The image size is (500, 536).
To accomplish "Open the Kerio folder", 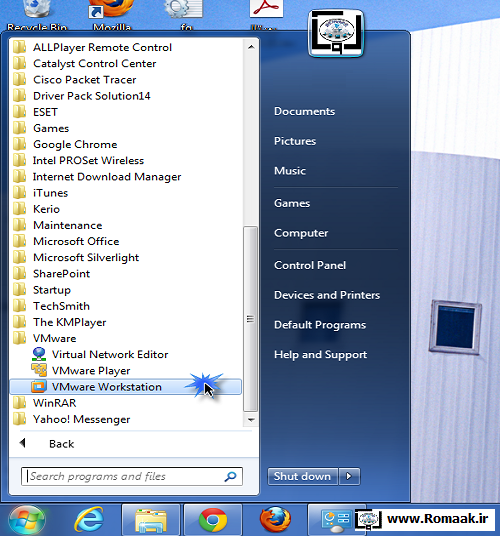I will 46,209.
